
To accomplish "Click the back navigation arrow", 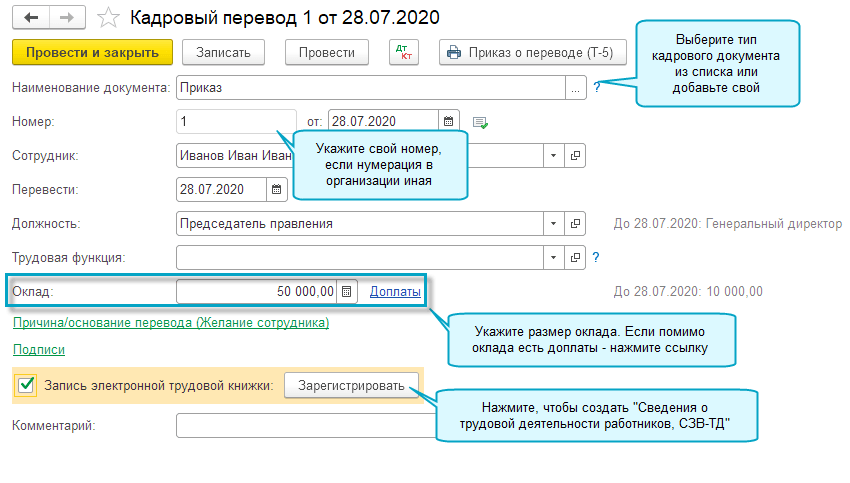I will pos(30,18).
